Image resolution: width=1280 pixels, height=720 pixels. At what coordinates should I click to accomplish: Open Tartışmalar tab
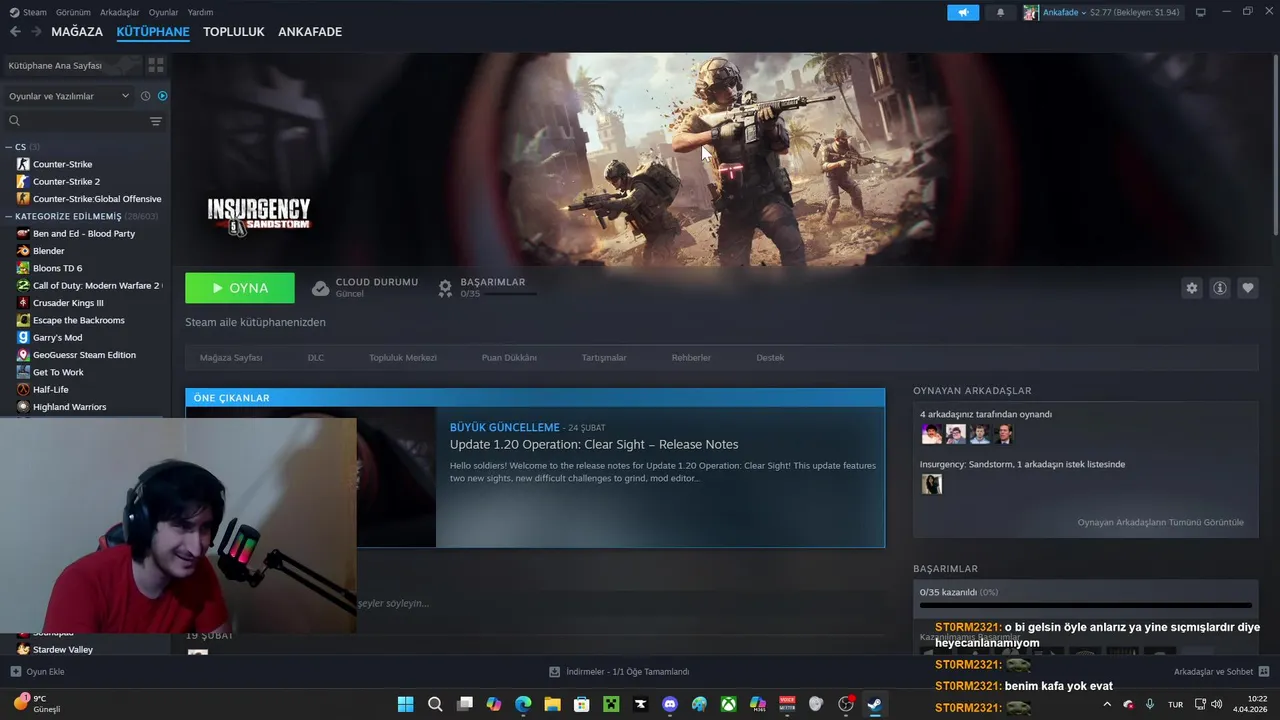click(x=604, y=357)
